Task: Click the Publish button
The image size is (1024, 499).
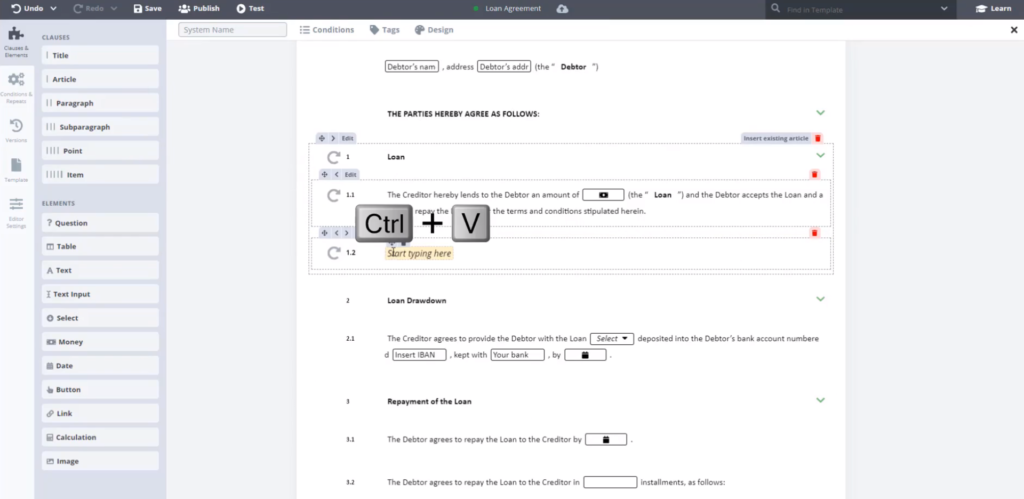Action: [199, 8]
